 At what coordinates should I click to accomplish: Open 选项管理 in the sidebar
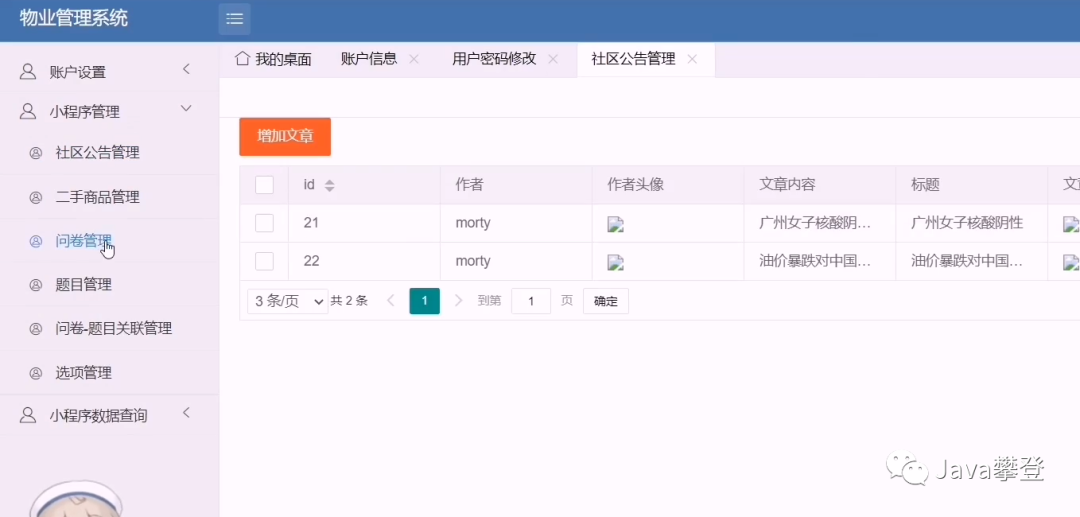[84, 373]
